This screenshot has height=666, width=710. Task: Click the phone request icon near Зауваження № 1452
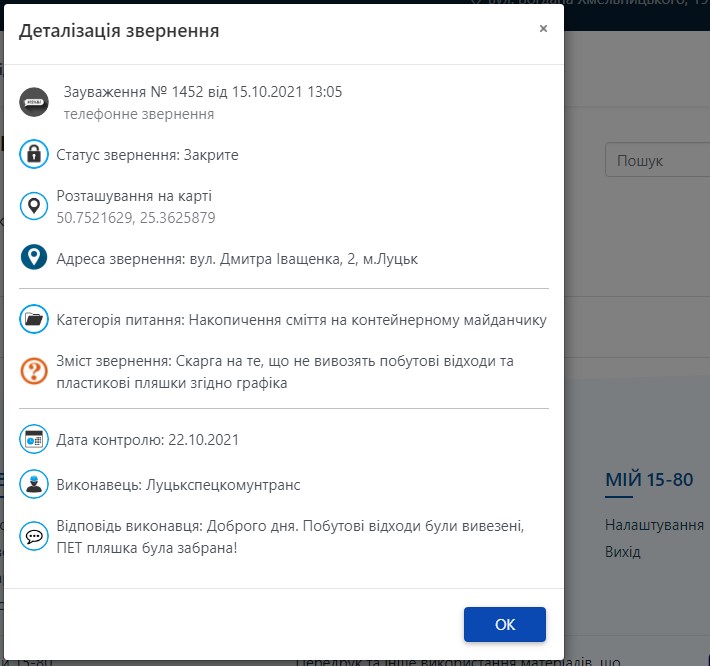(35, 102)
